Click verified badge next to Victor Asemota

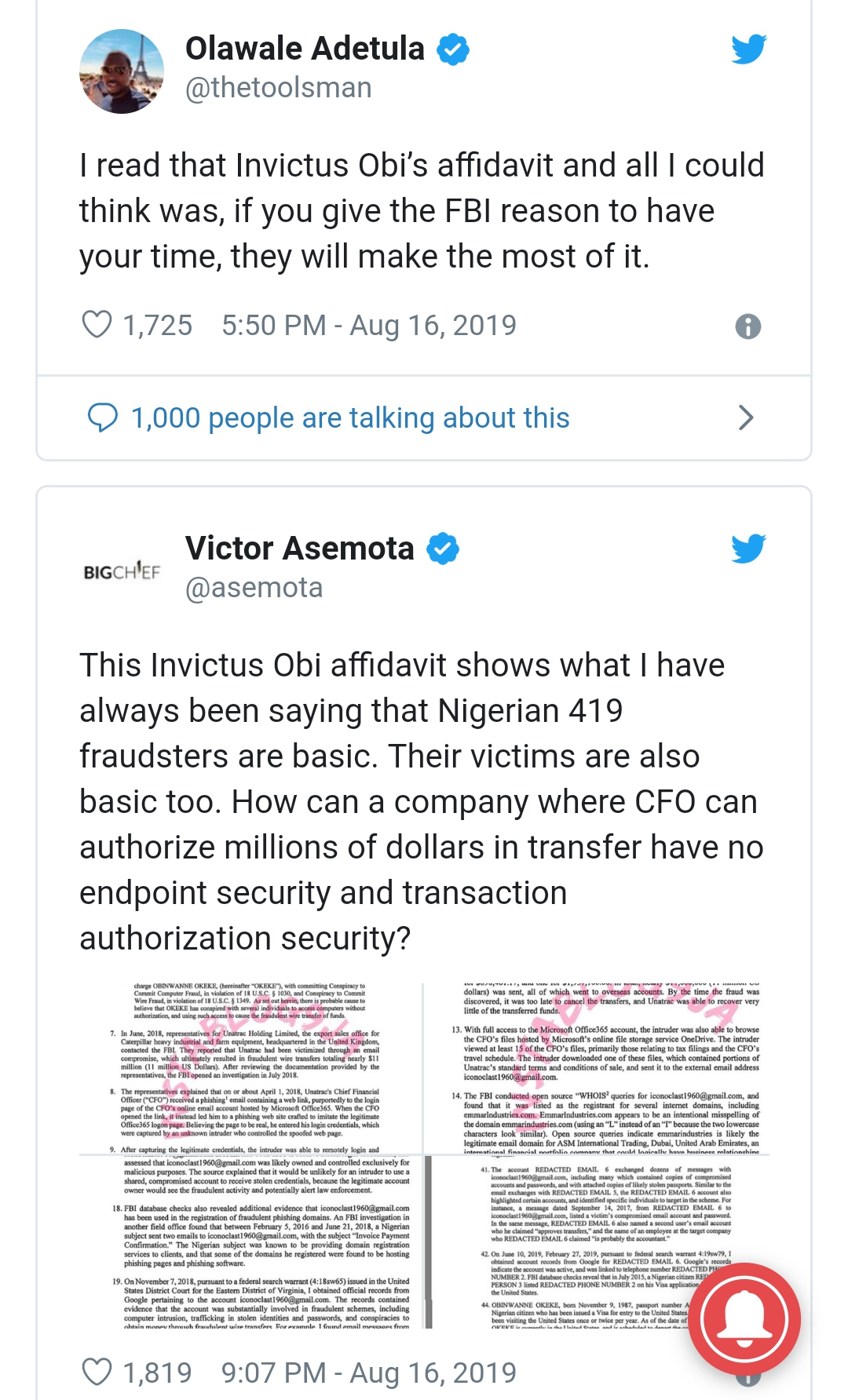(443, 549)
